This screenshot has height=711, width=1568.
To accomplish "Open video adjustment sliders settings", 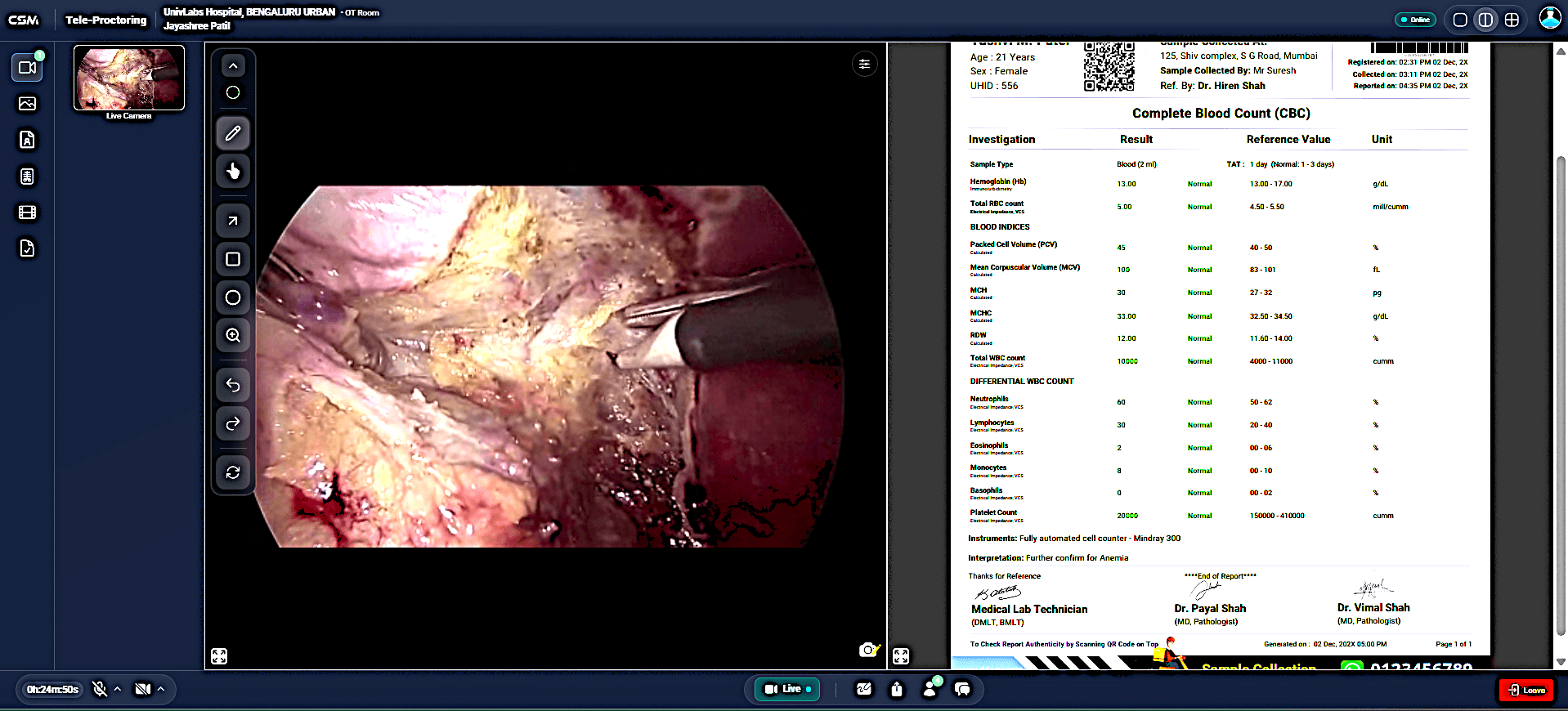I will click(864, 64).
